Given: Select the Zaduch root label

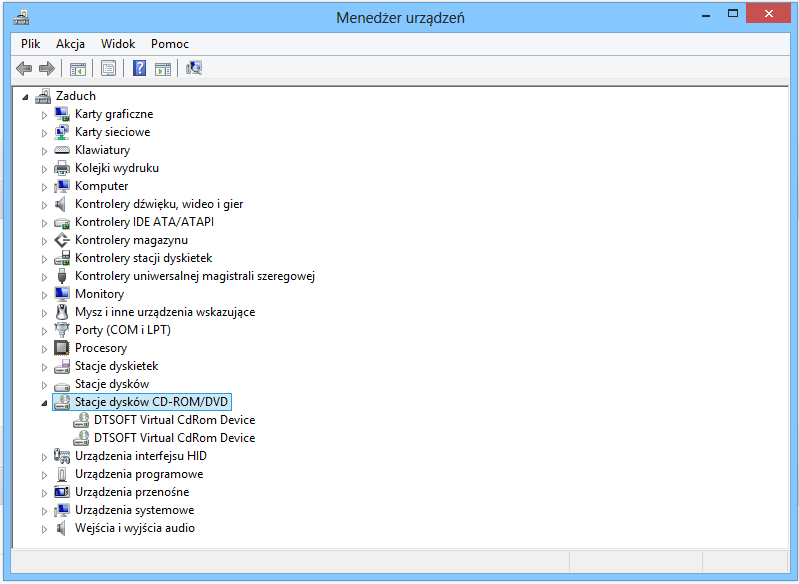Looking at the screenshot, I should click(75, 96).
